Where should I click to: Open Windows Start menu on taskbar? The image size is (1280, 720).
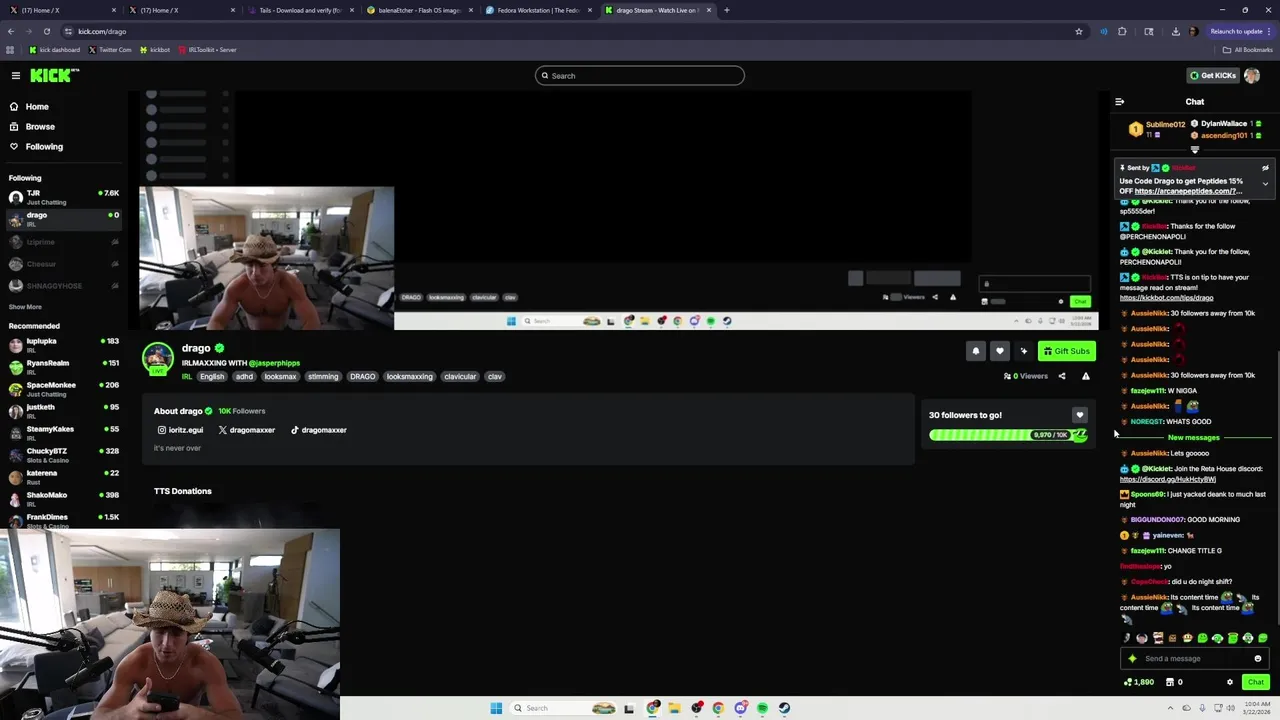496,708
